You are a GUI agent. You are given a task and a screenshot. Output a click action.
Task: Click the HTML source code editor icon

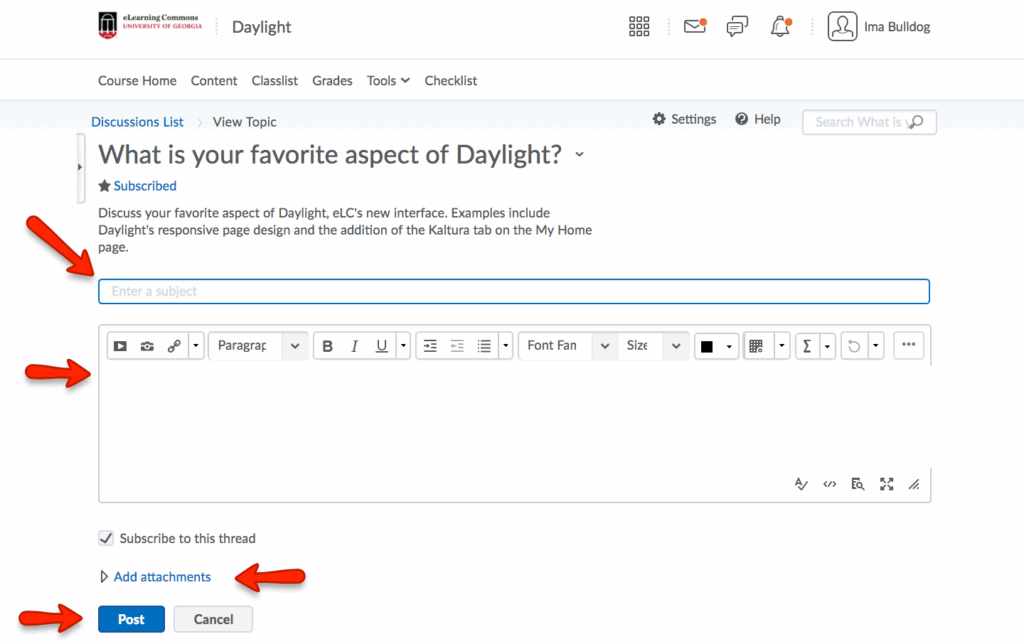point(829,484)
